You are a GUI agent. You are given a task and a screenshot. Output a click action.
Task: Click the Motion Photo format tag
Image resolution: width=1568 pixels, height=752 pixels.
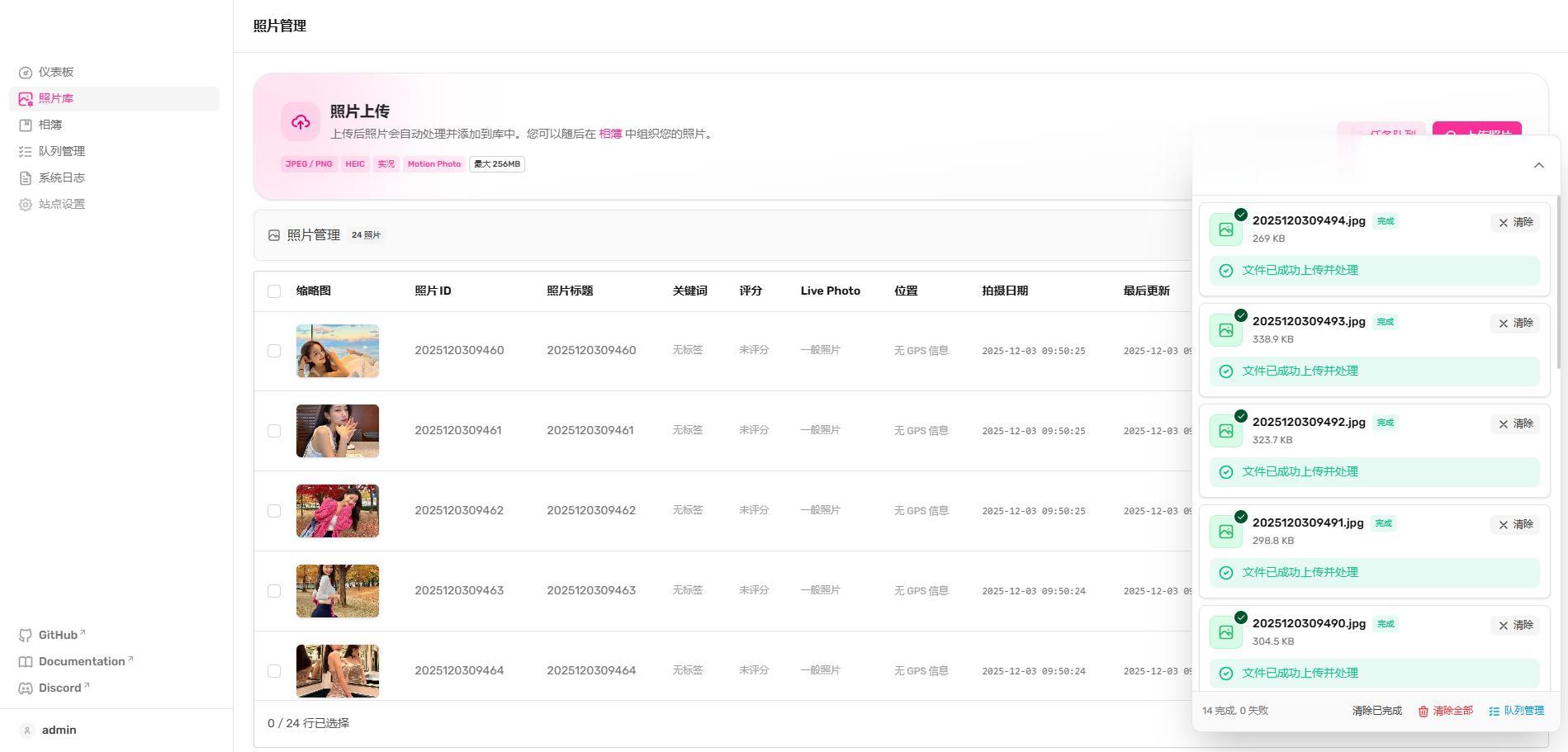[434, 164]
